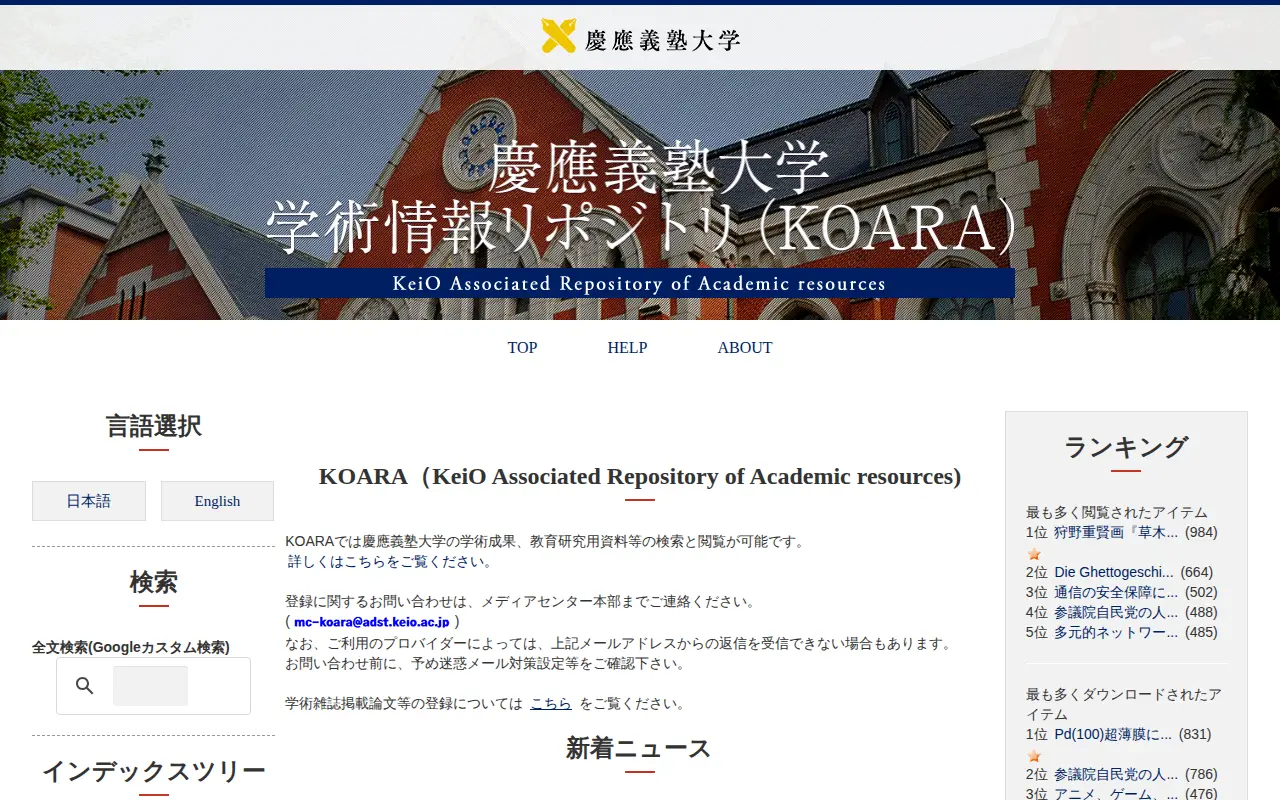The width and height of the screenshot is (1280, 800).
Task: Open most-viewed 4位 参議院自民党の人...
Action: coord(1116,612)
